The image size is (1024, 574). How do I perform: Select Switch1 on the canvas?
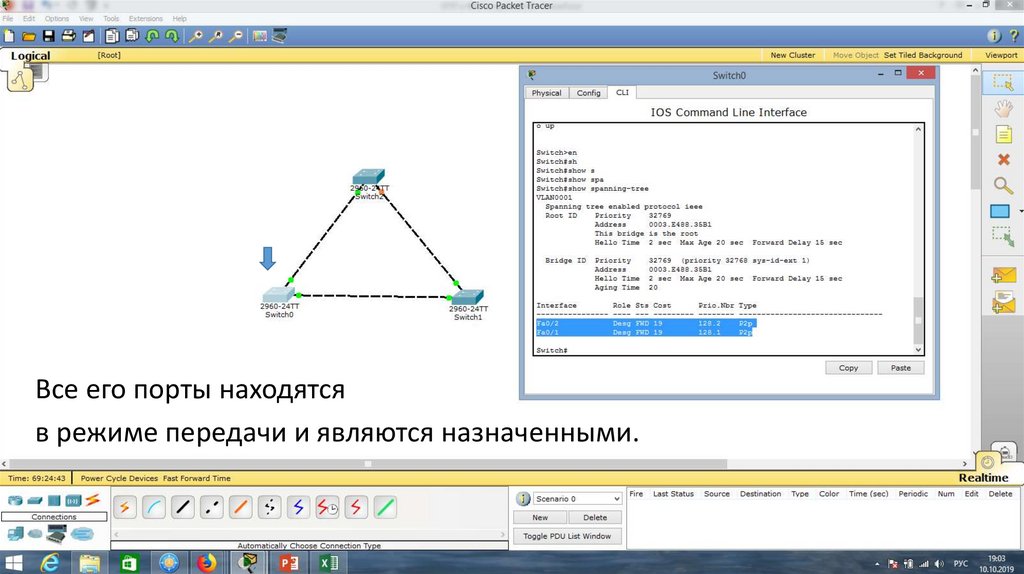coord(468,296)
